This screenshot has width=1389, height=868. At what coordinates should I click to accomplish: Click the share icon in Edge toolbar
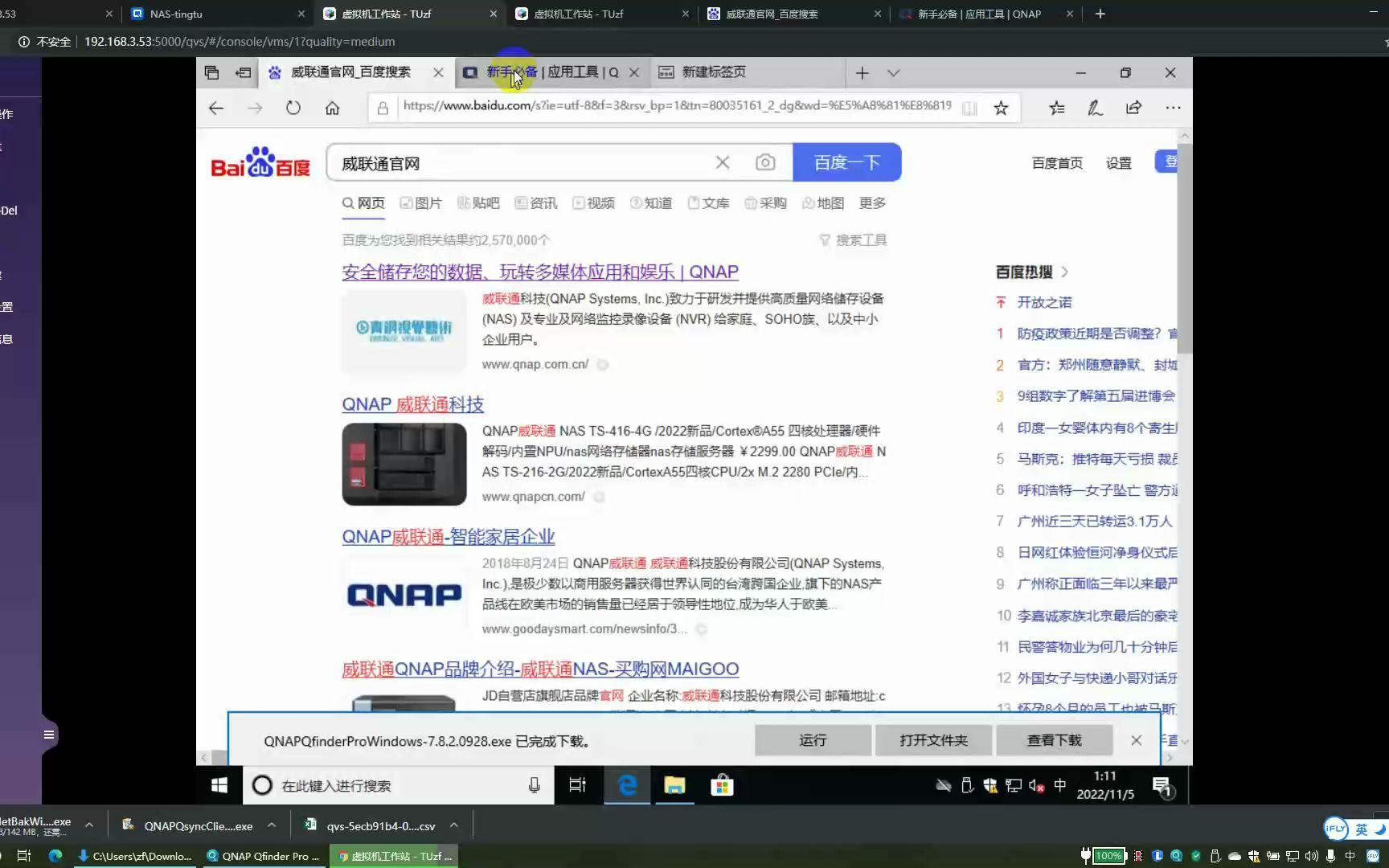pos(1133,107)
